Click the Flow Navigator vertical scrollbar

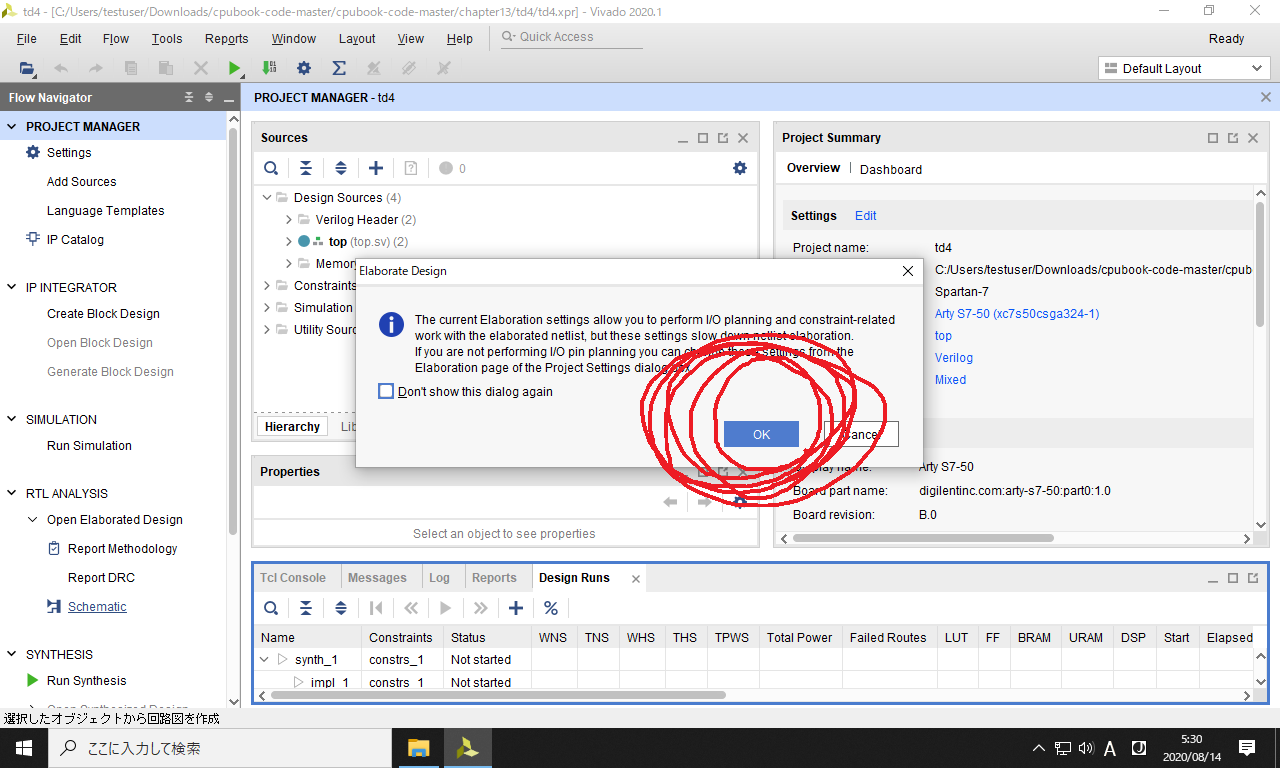233,330
